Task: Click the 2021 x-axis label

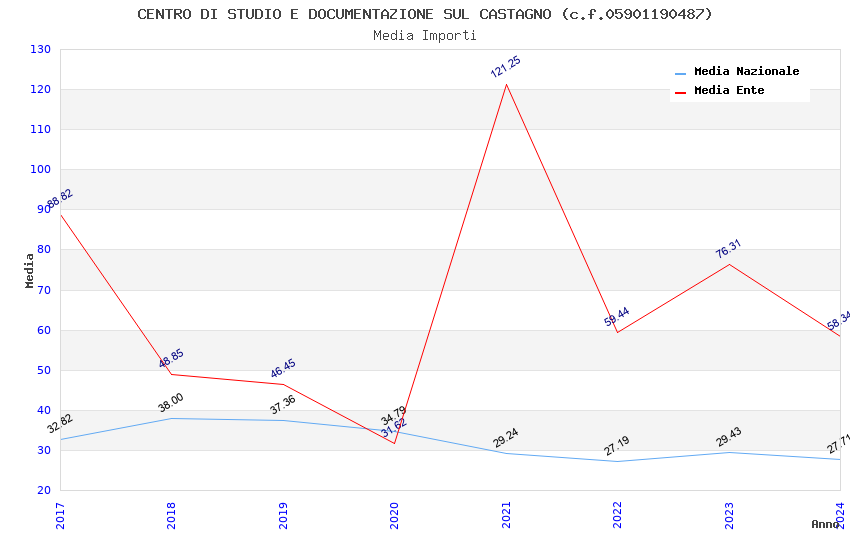Action: tap(506, 516)
